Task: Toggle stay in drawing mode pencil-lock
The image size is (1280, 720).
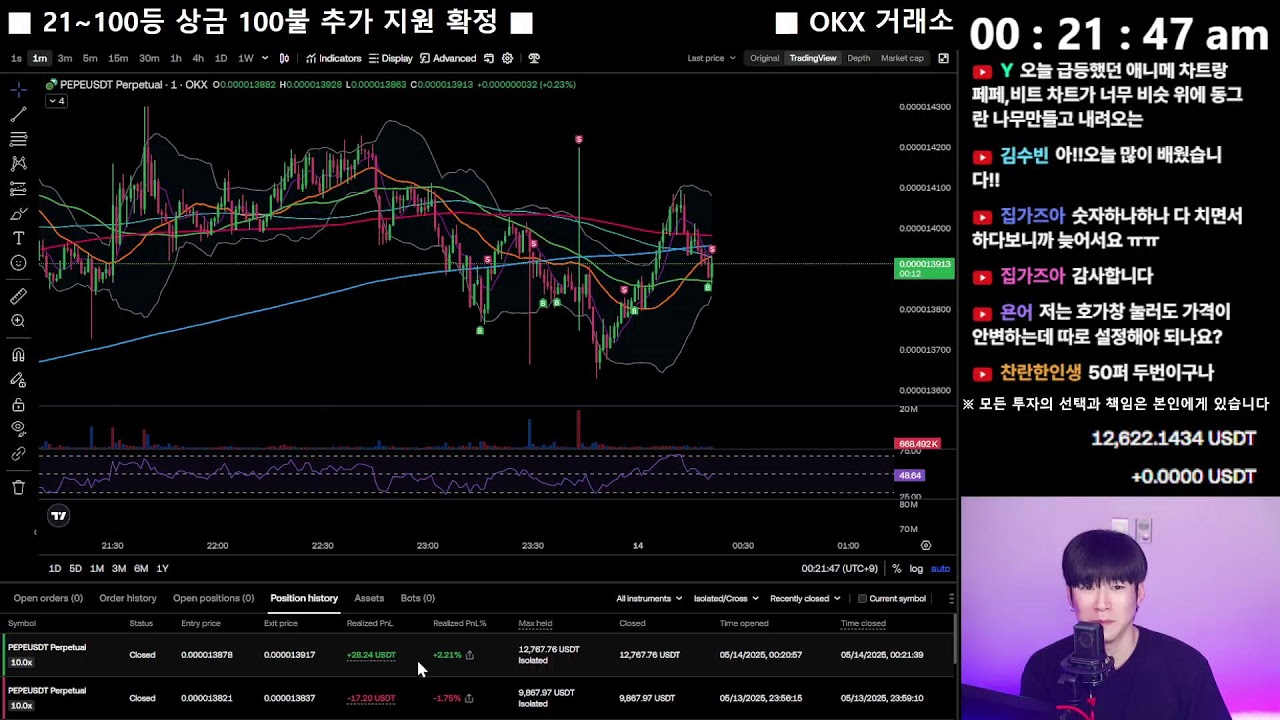Action: click(18, 380)
